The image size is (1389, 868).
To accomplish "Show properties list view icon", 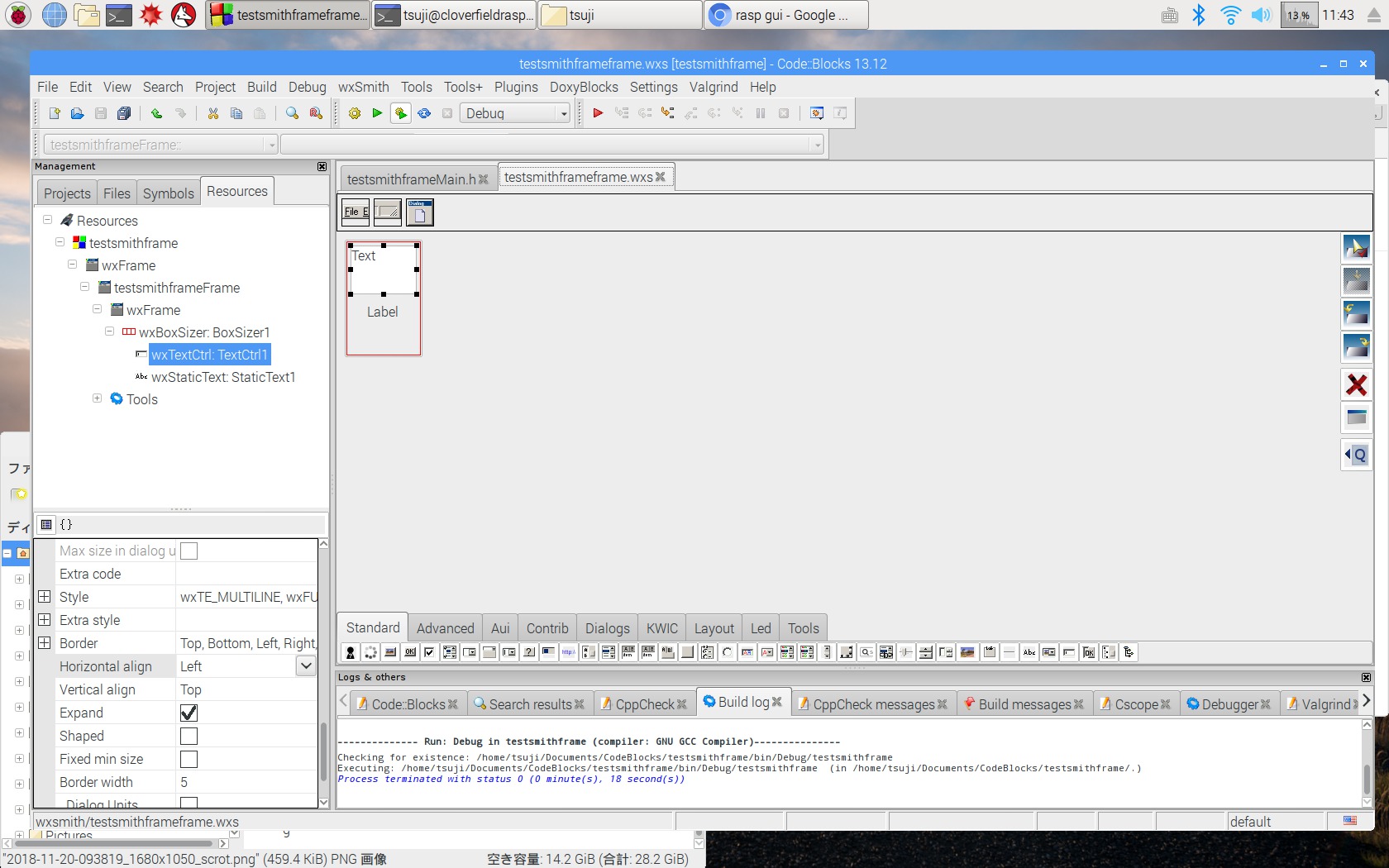I will click(46, 524).
